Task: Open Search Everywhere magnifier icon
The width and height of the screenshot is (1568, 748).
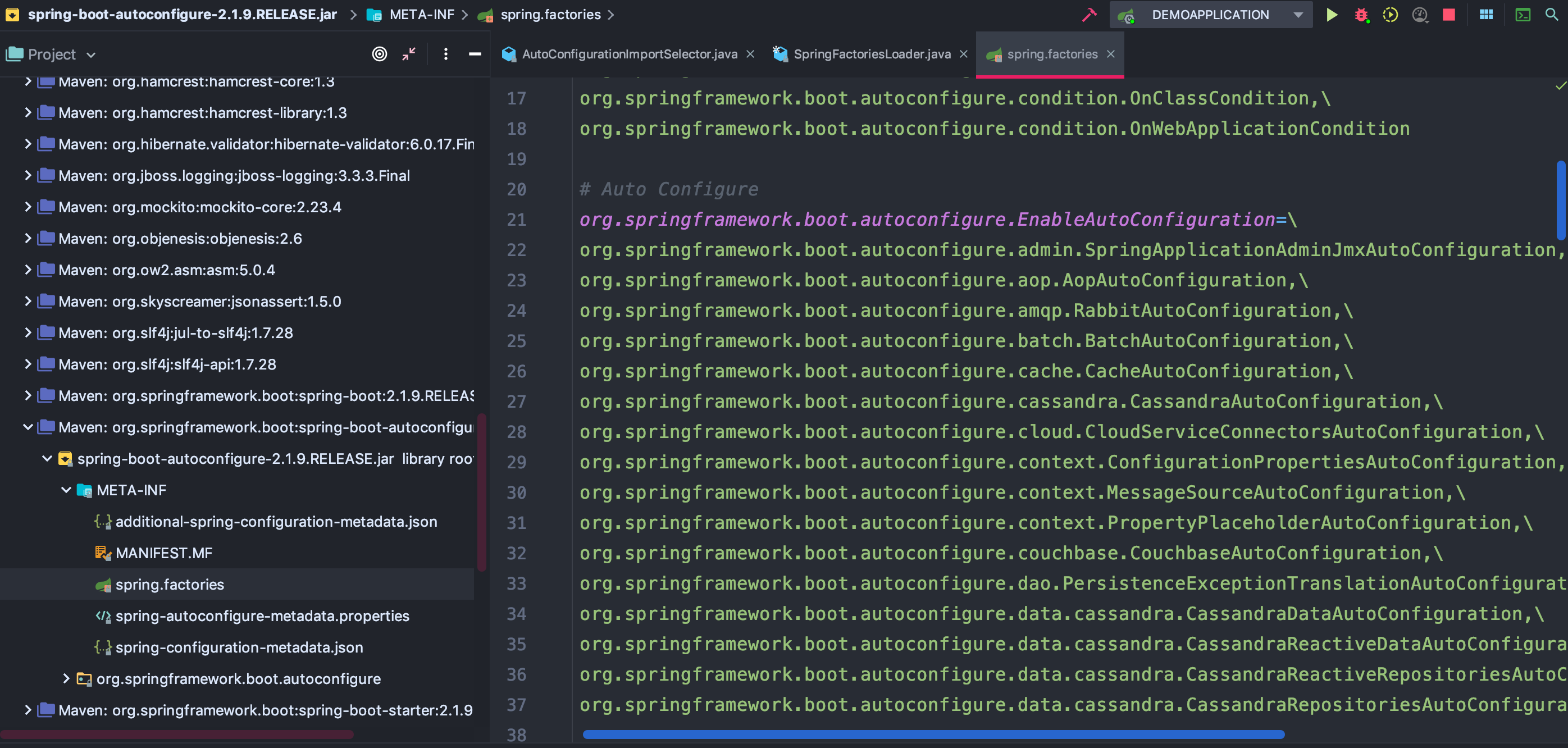Action: pyautogui.click(x=1552, y=15)
